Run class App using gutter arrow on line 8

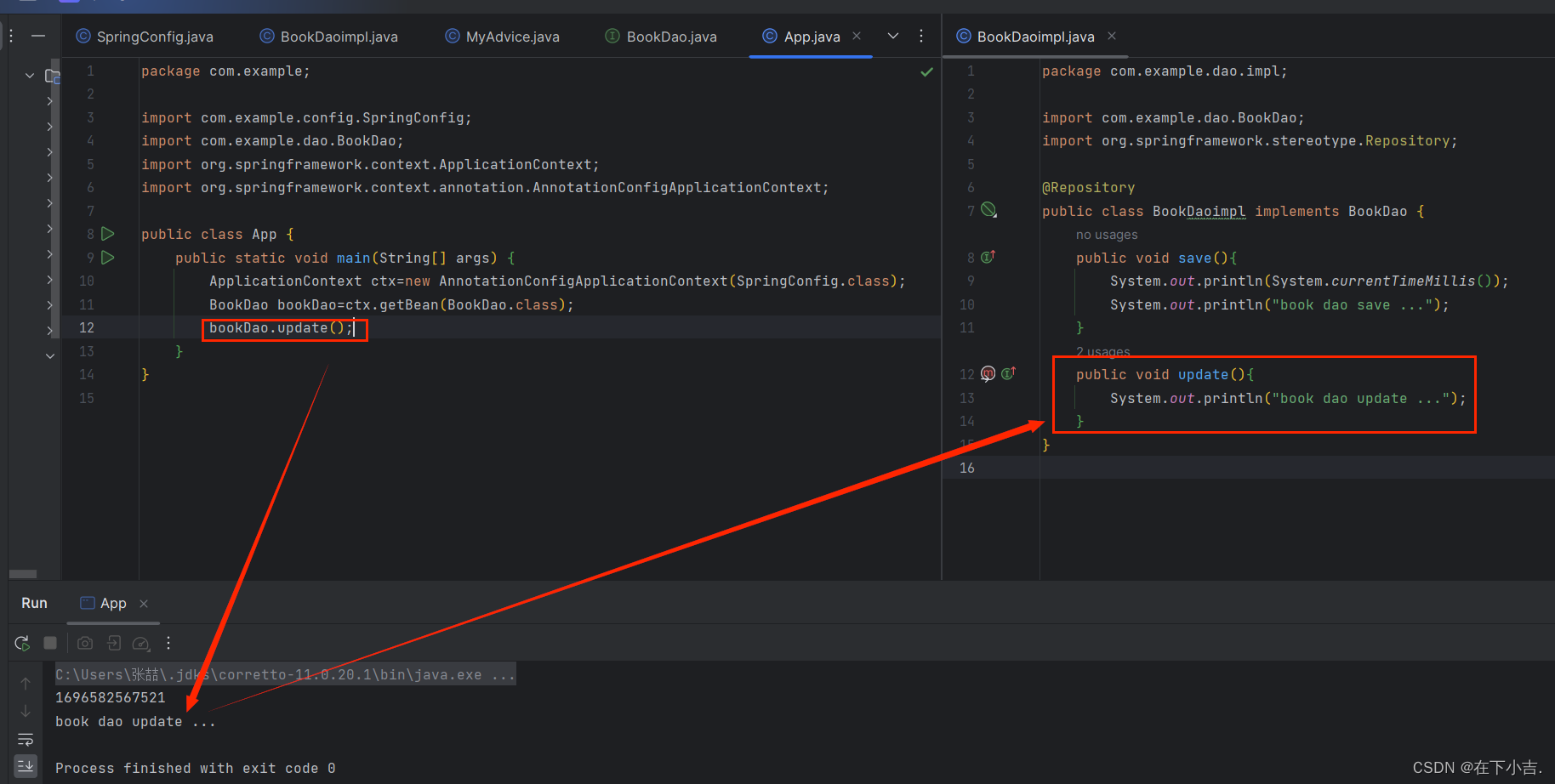108,234
